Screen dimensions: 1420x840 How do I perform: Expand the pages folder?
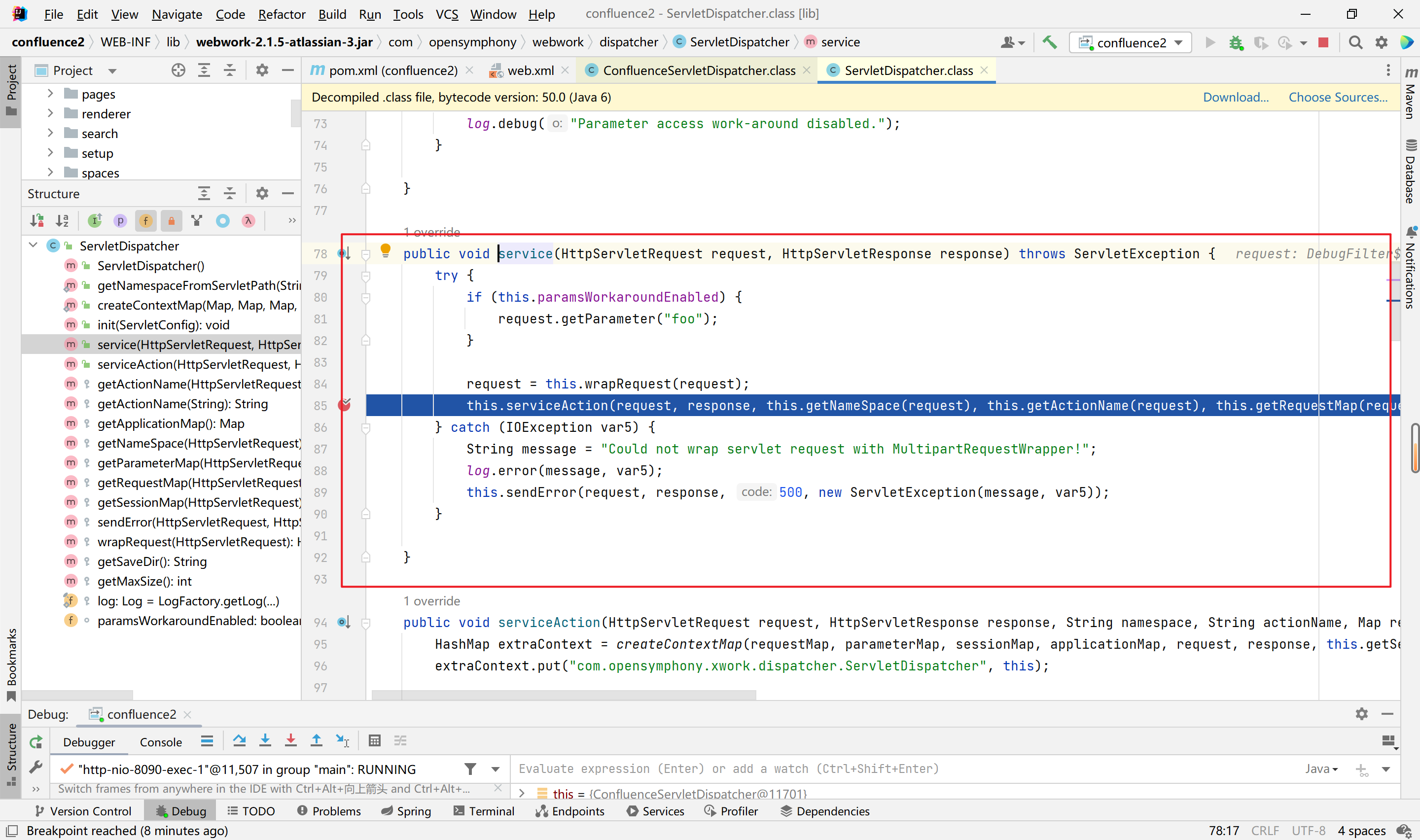click(50, 93)
